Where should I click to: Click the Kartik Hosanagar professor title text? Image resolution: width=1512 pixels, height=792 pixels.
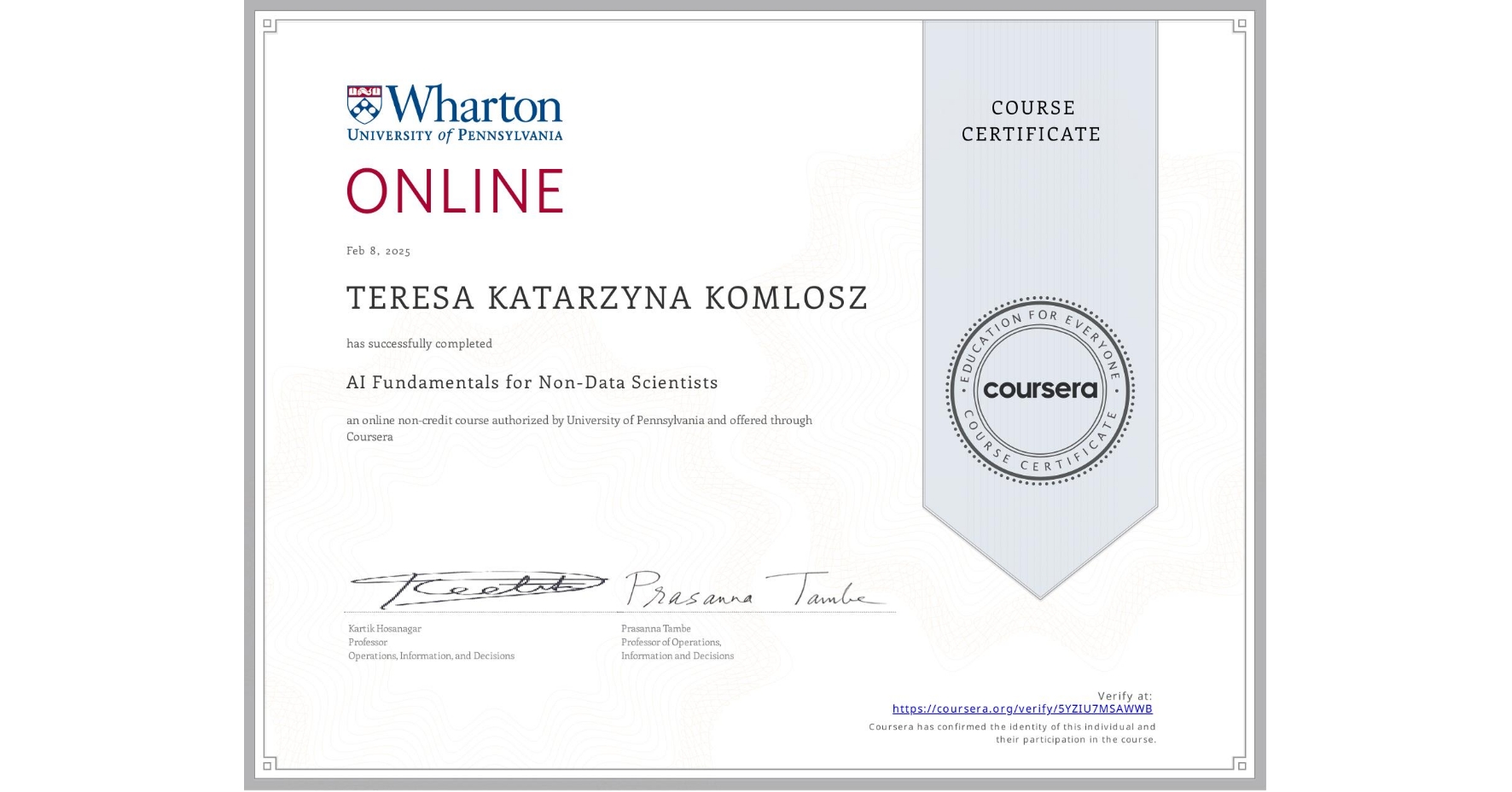(430, 642)
